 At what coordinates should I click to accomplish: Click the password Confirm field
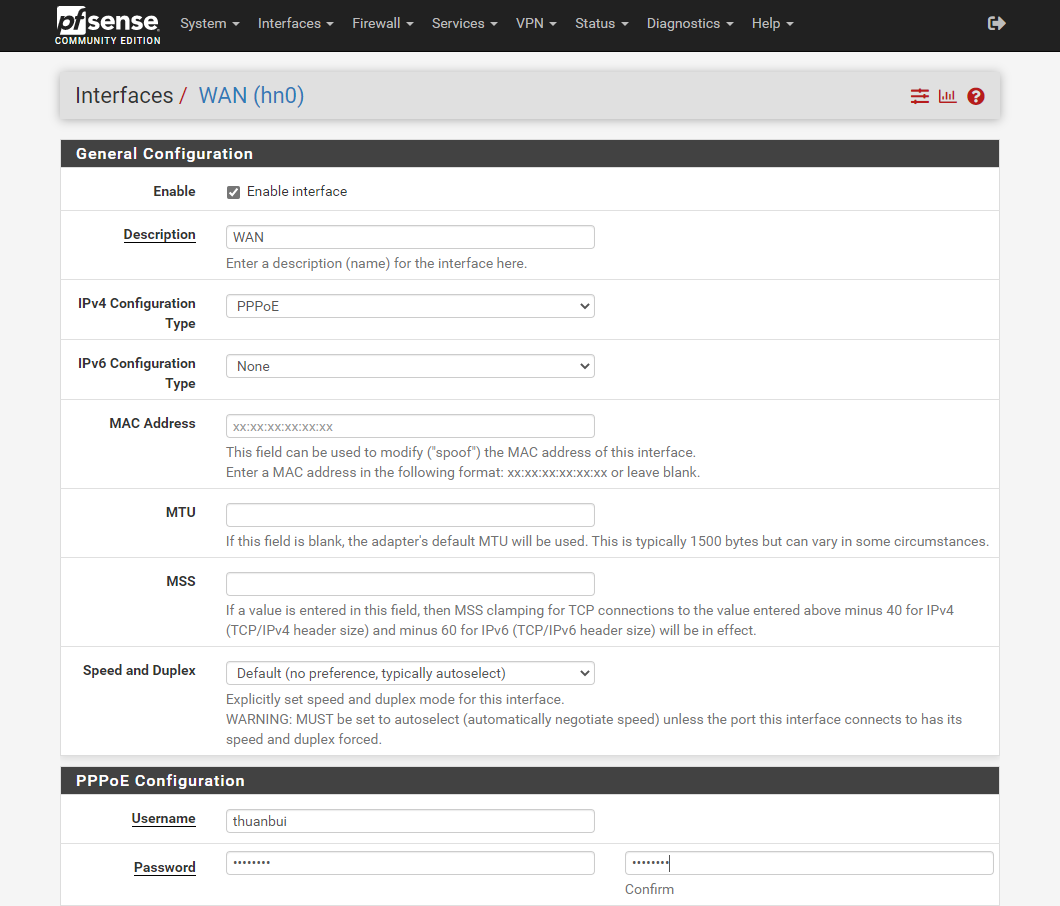809,863
